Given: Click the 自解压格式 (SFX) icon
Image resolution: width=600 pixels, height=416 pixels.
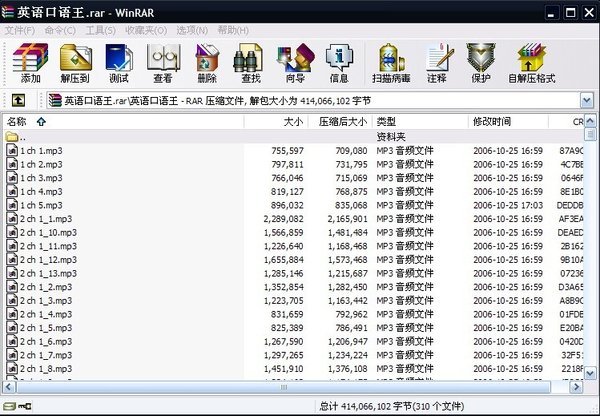Looking at the screenshot, I should 532,64.
